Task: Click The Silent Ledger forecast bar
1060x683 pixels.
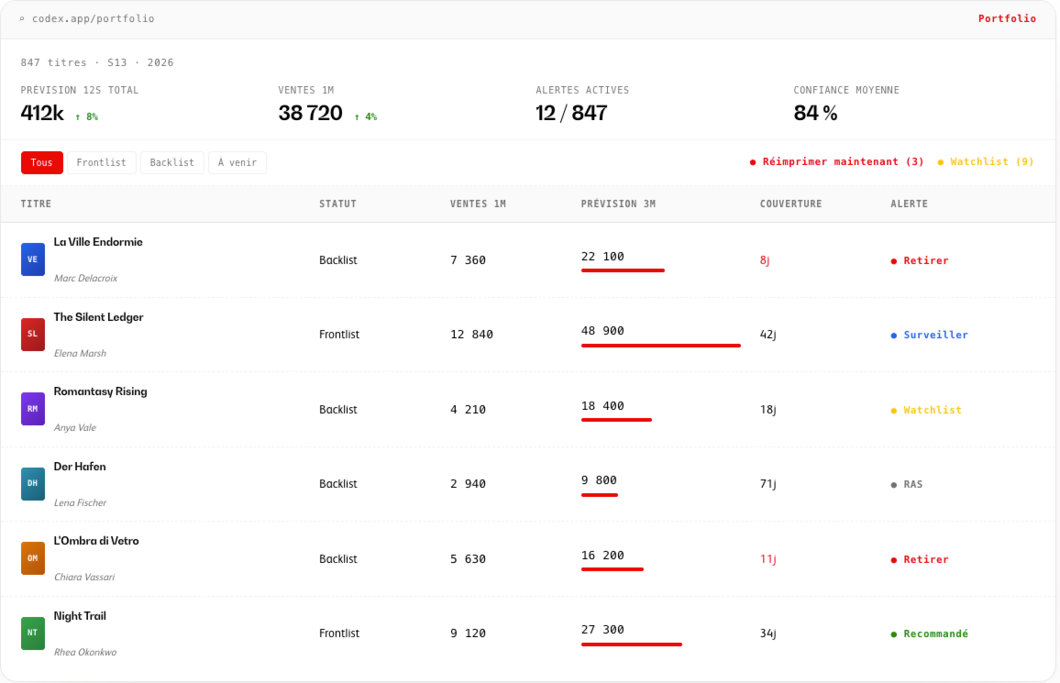Action: click(x=660, y=346)
